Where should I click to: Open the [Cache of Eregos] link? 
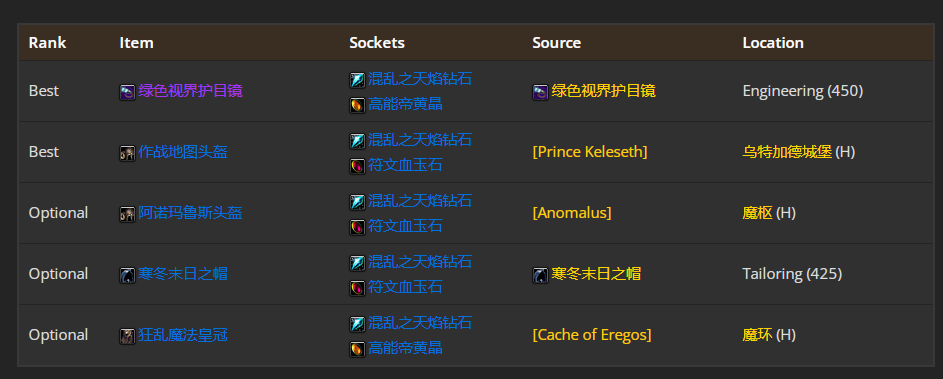coord(592,334)
